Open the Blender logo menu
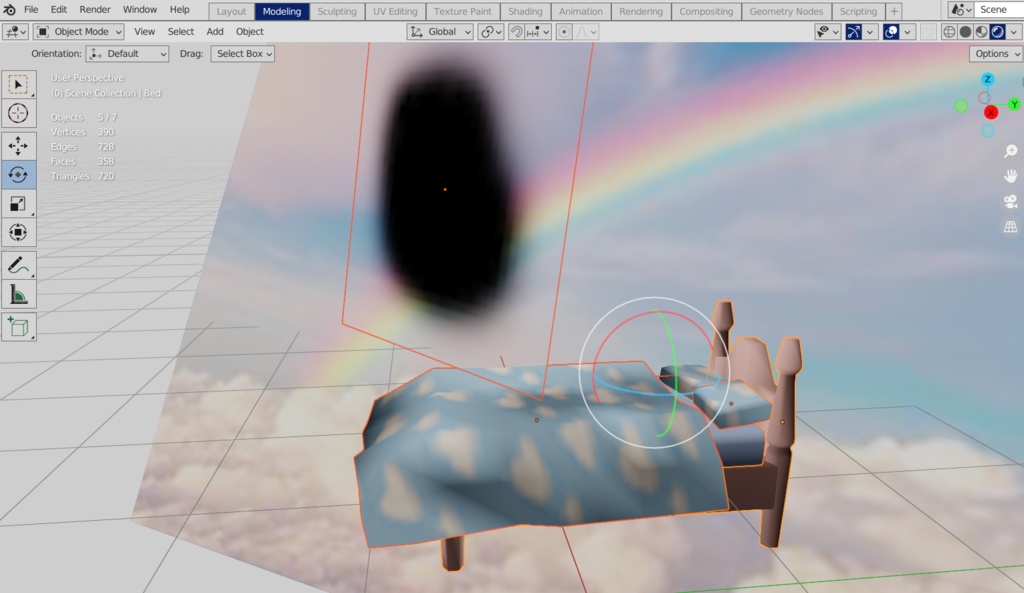The height and width of the screenshot is (593, 1024). tap(9, 10)
